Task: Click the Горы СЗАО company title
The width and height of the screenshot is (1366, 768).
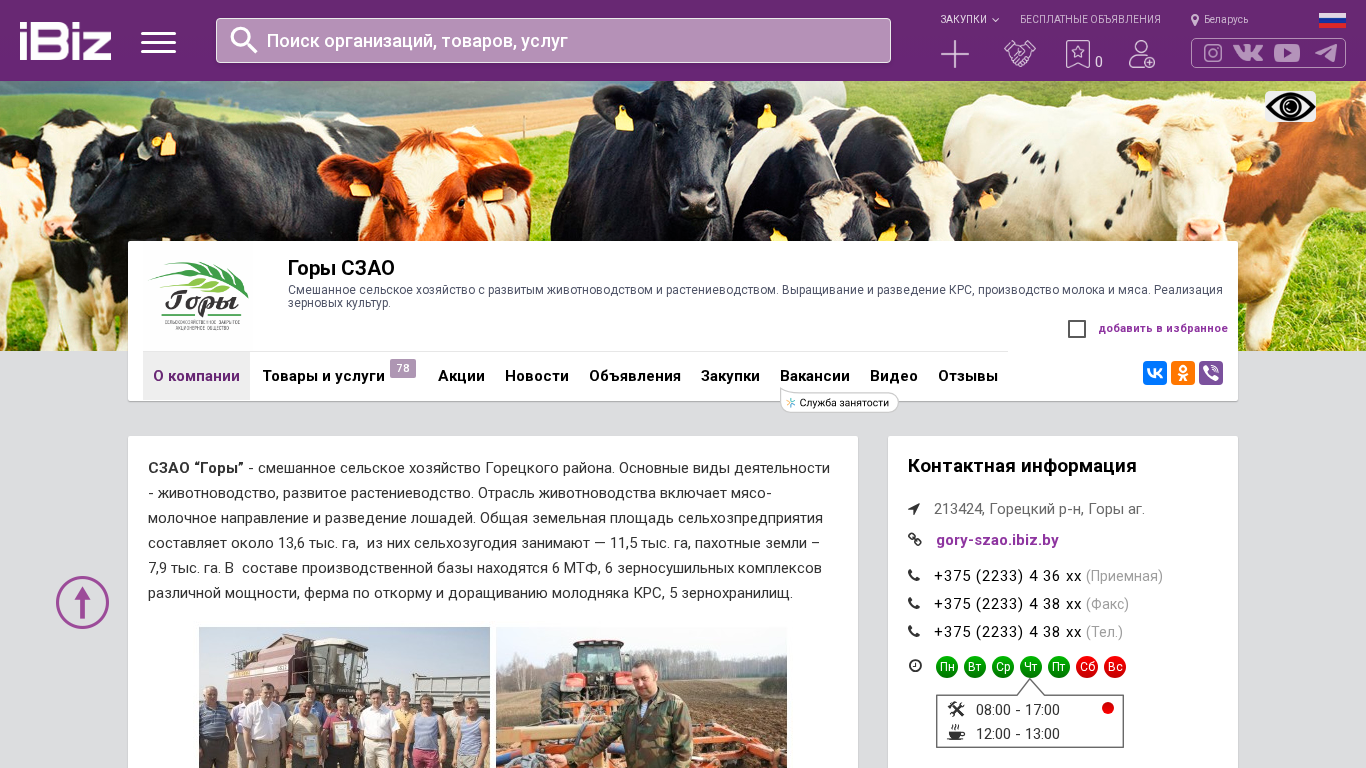Action: (341, 268)
